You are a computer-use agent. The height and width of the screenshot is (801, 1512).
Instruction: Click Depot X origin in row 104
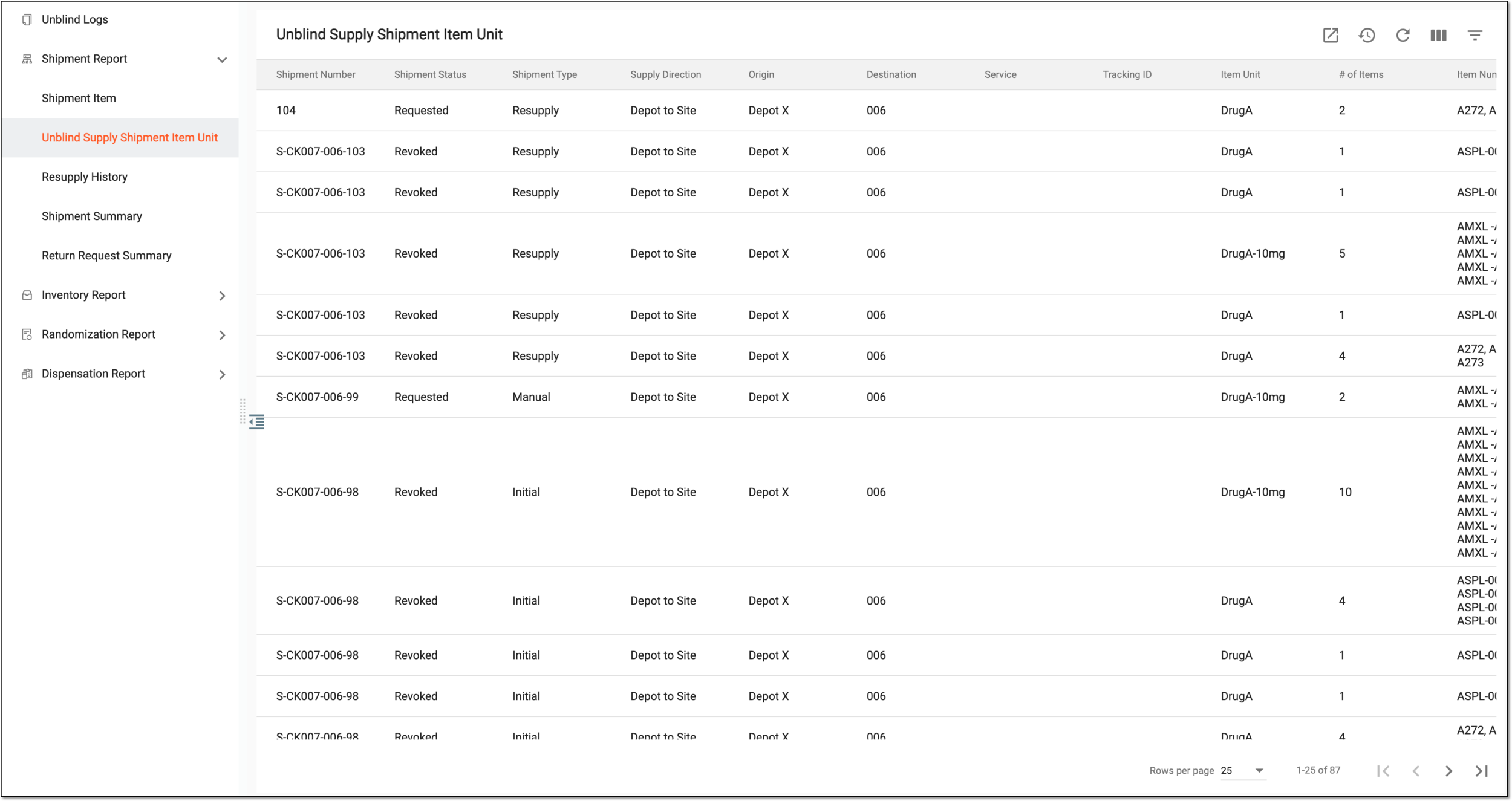point(768,111)
